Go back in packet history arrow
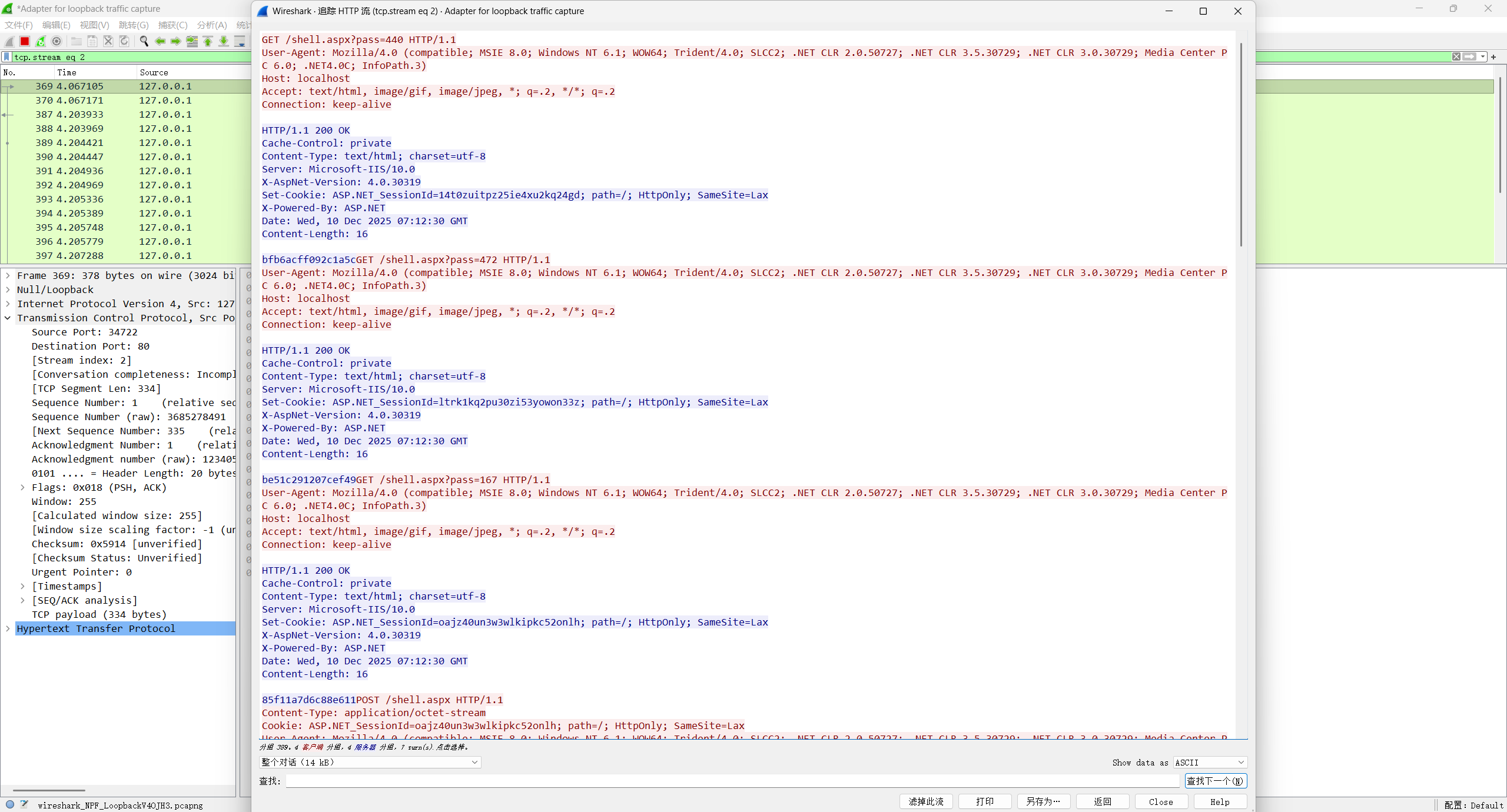This screenshot has height=812, width=1507. click(160, 41)
